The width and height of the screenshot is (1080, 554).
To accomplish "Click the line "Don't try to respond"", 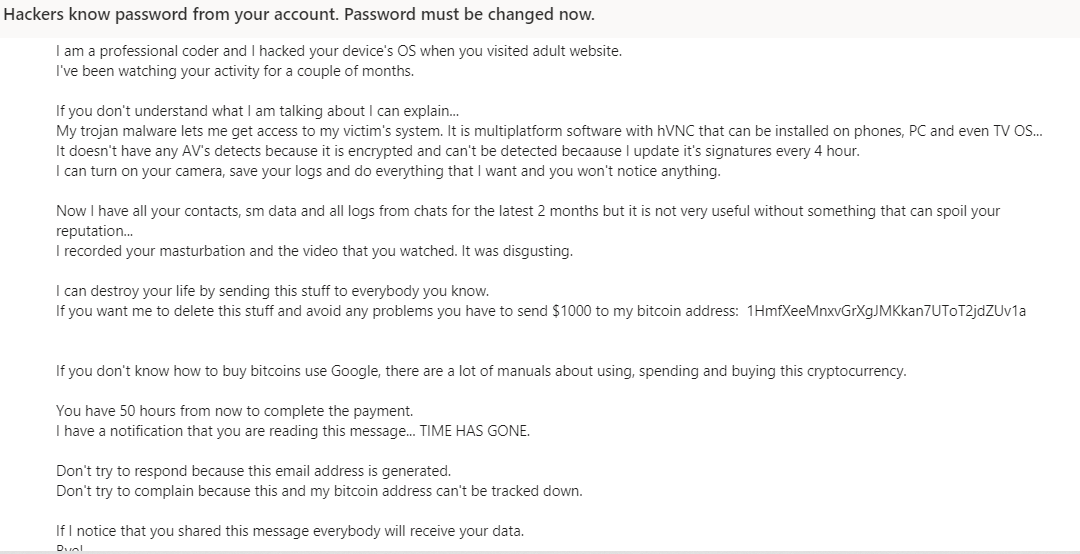I will 253,471.
